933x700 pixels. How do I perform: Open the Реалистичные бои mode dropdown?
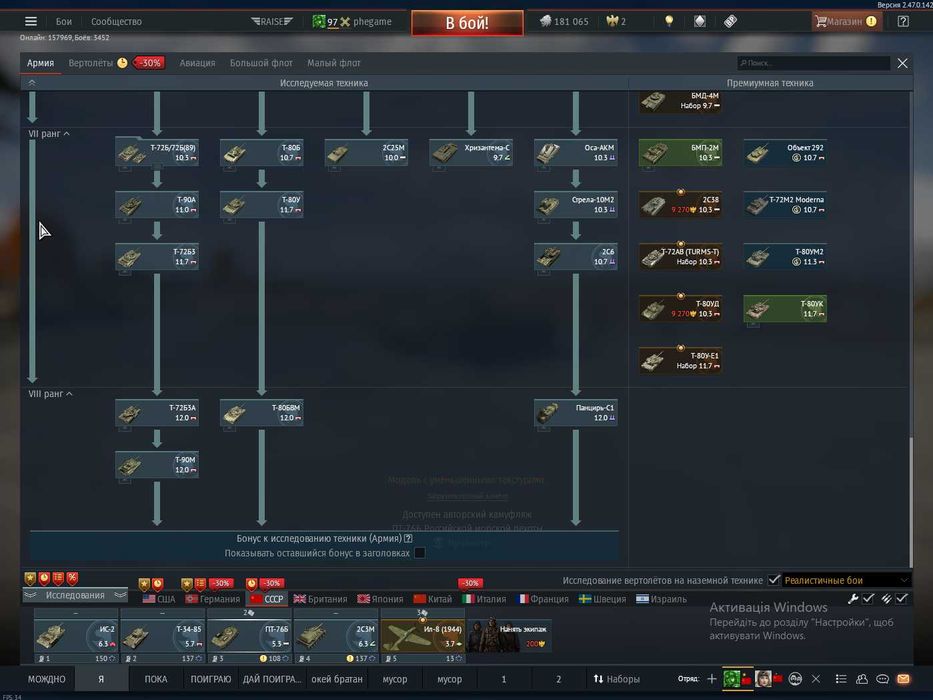pyautogui.click(x=846, y=580)
